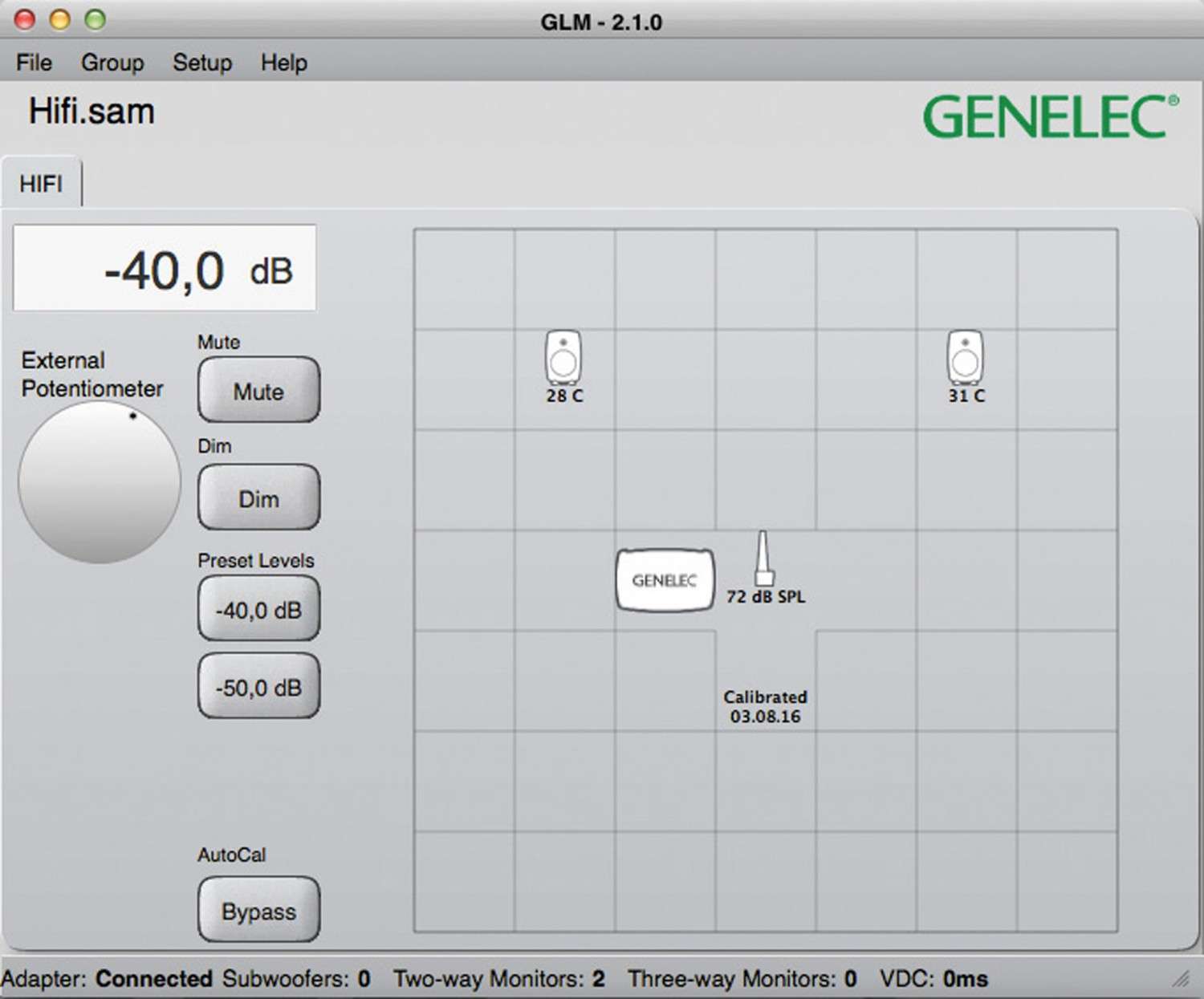Click the Hifi.sam file name
1204x999 pixels.
coord(92,112)
